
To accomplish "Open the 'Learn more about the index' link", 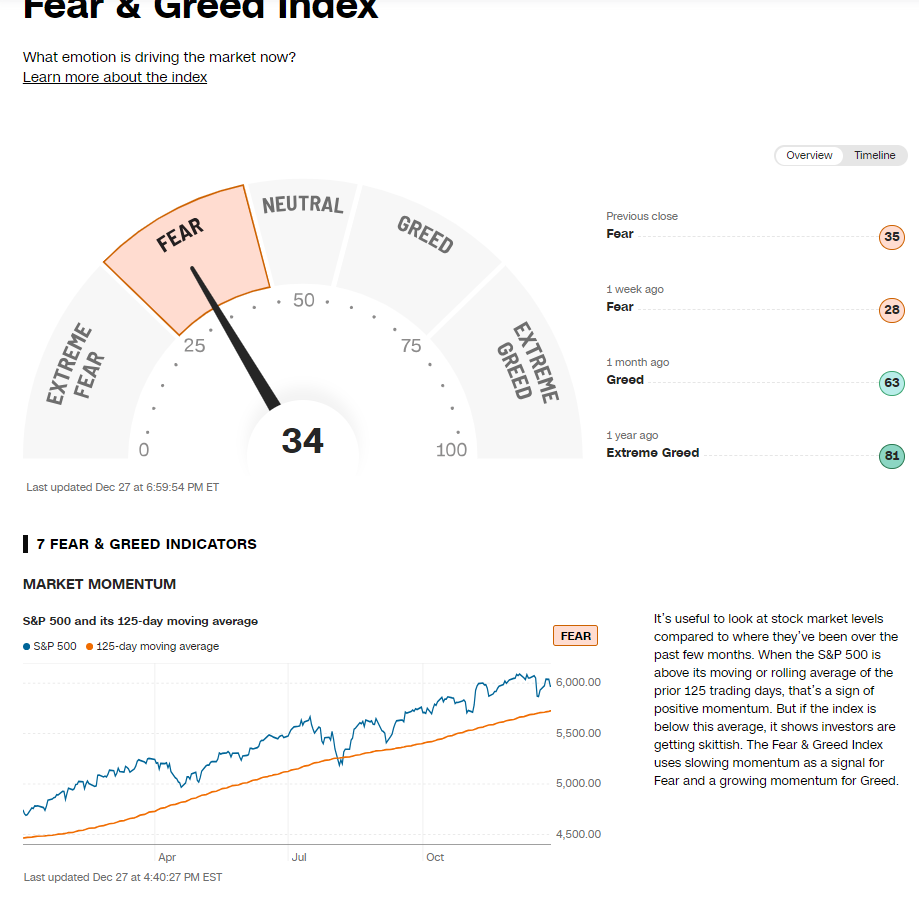I will click(115, 77).
